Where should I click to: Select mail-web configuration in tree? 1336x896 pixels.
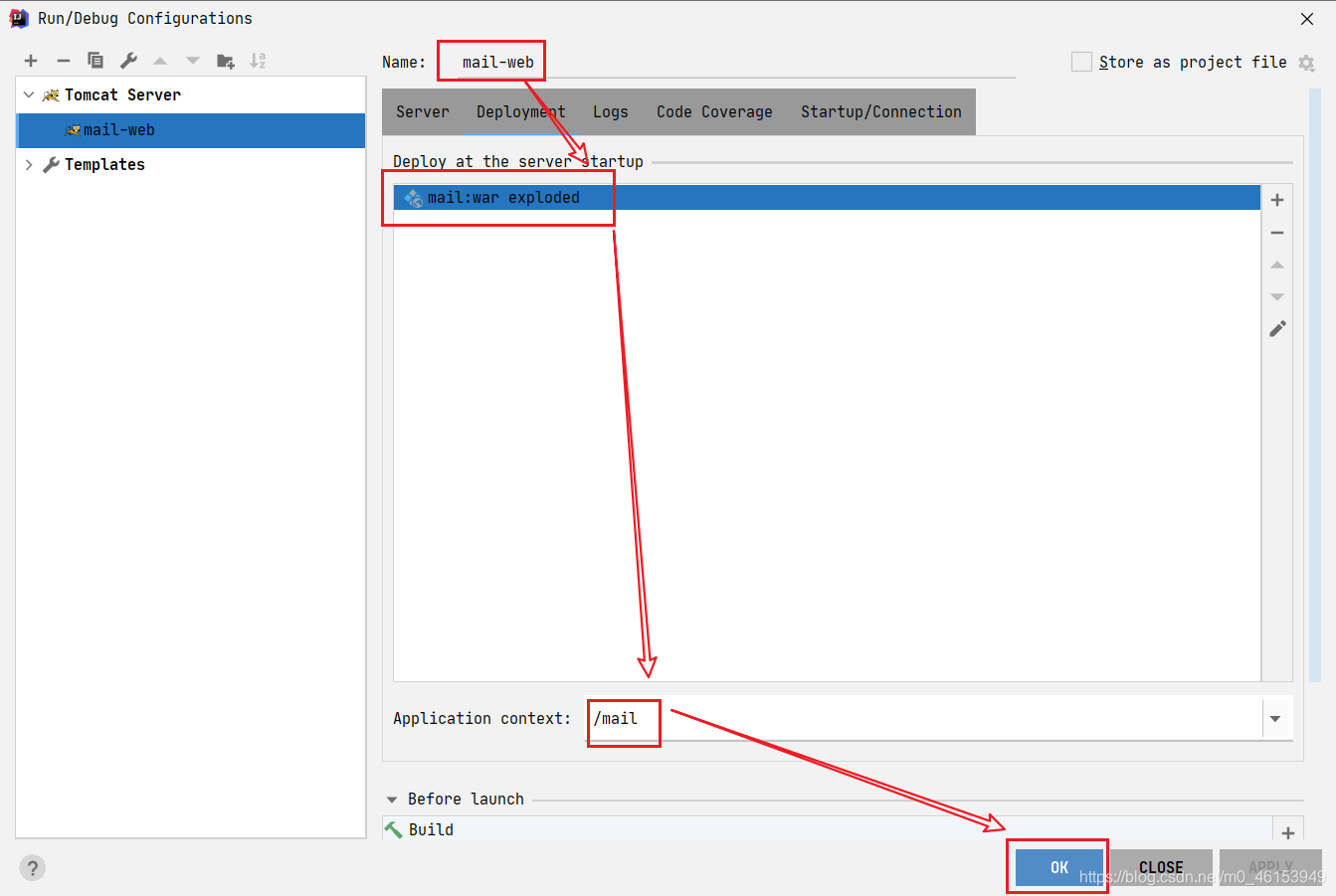[x=191, y=130]
